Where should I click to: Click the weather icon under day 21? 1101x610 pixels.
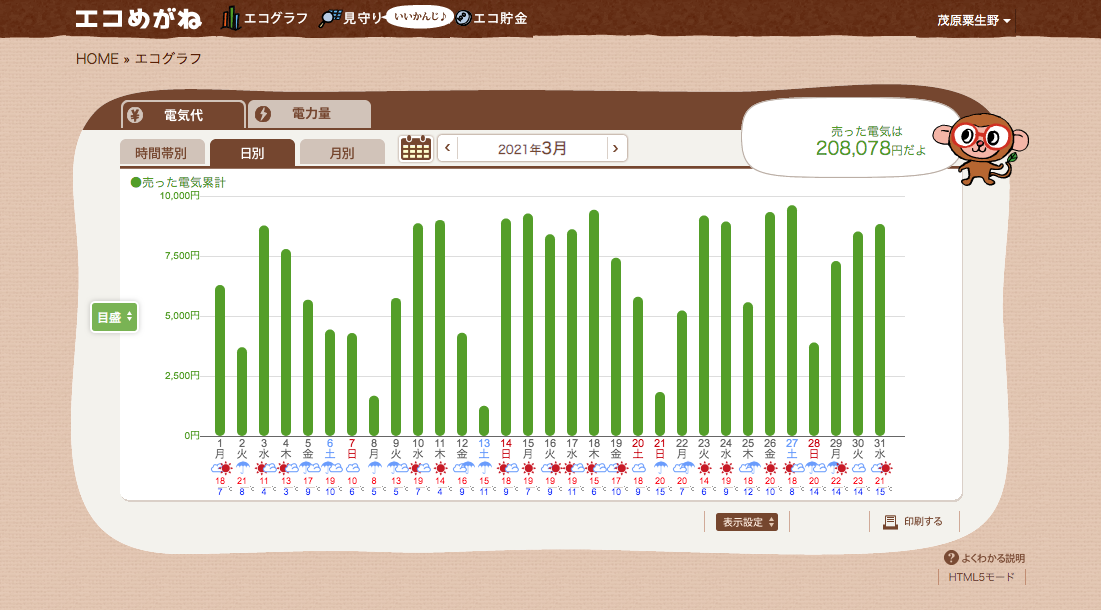click(x=660, y=468)
